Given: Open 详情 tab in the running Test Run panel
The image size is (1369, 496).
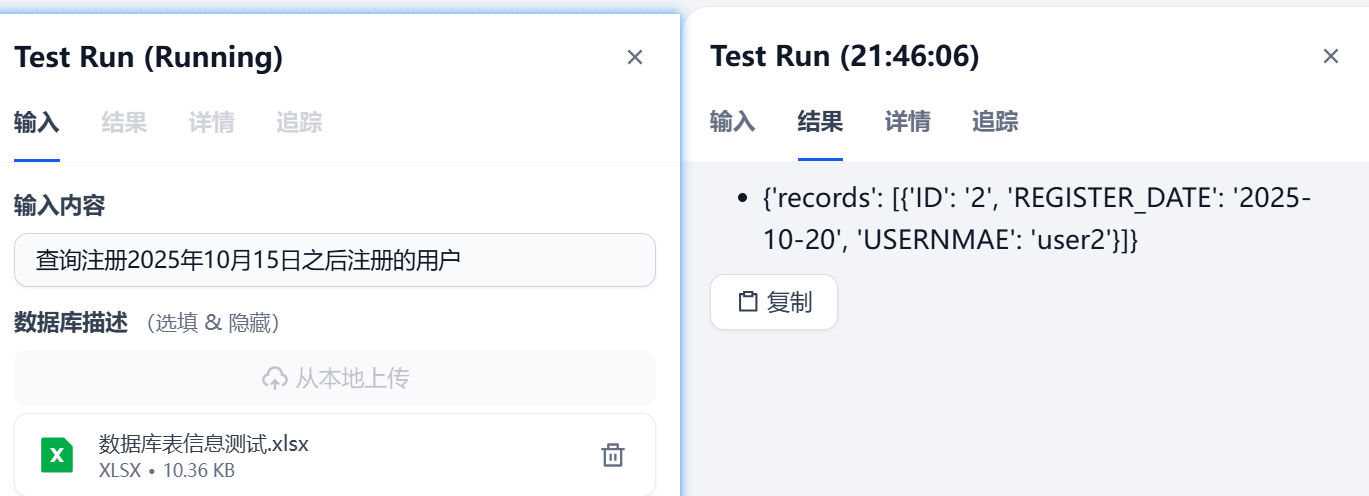Looking at the screenshot, I should click(211, 123).
